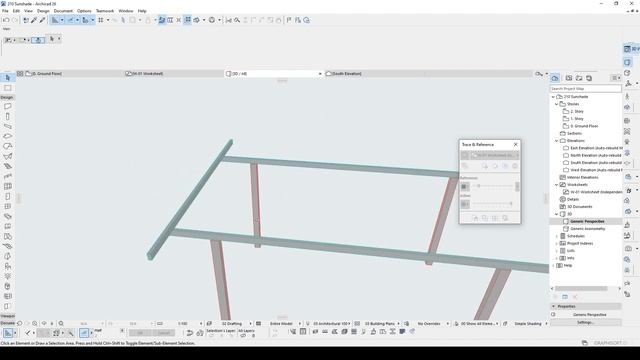Select the Beam tool in the toolbox
The image size is (640, 360).
coord(7,126)
